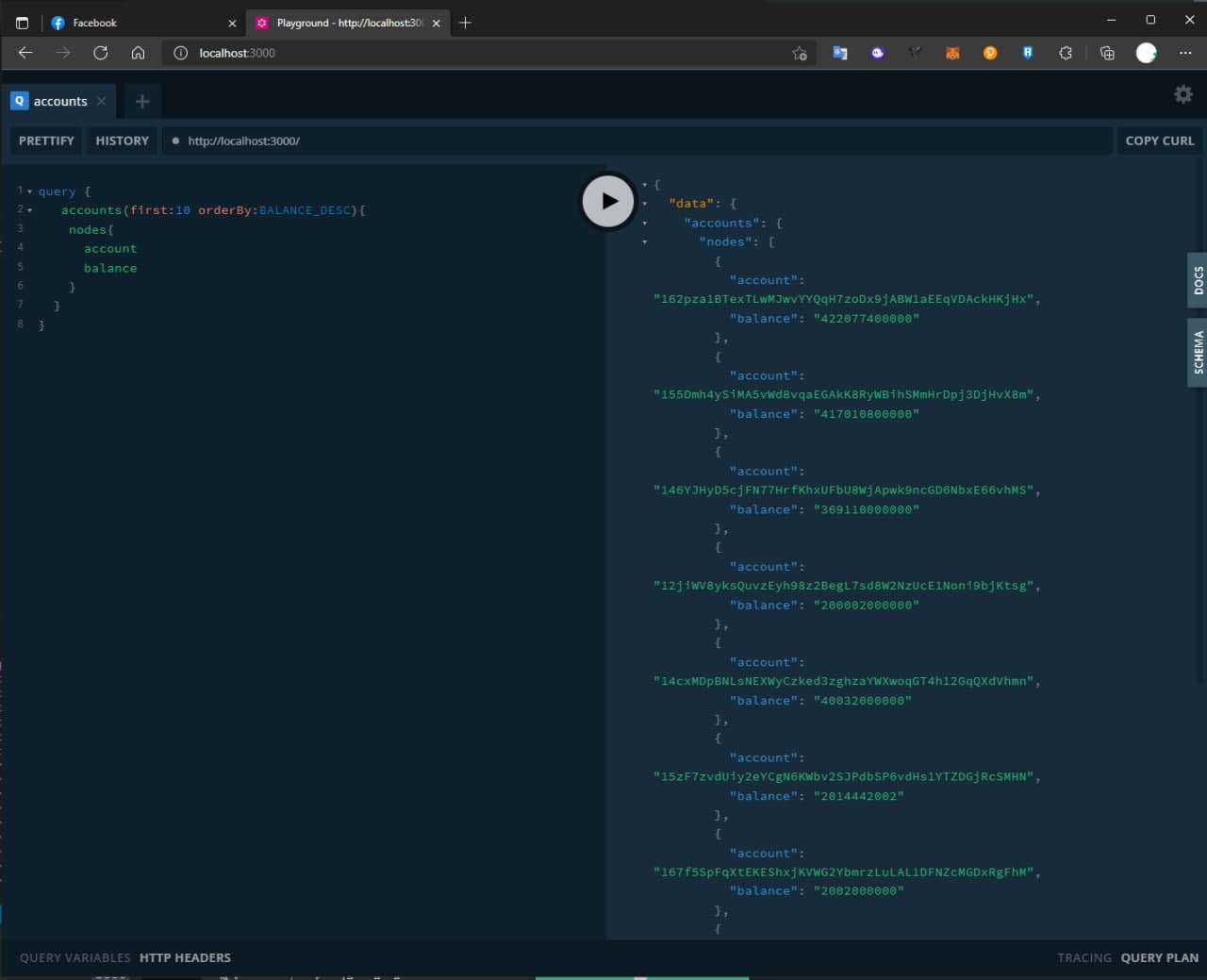Open Edge Collections from the toolbar

1107,53
